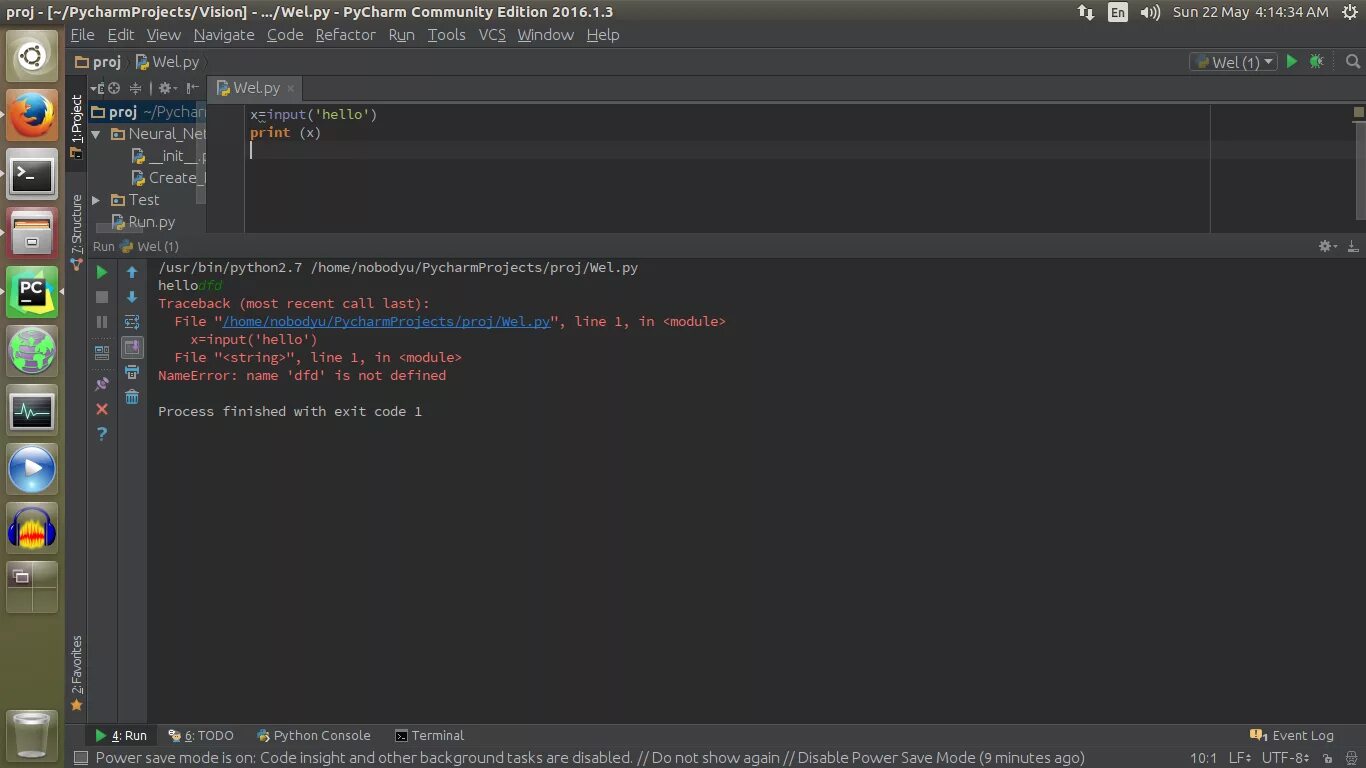This screenshot has width=1366, height=768.
Task: Open the Terminal tool window
Action: pos(429,735)
